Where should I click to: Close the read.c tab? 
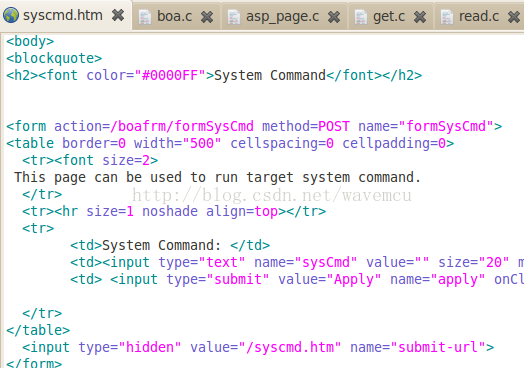tap(514, 16)
